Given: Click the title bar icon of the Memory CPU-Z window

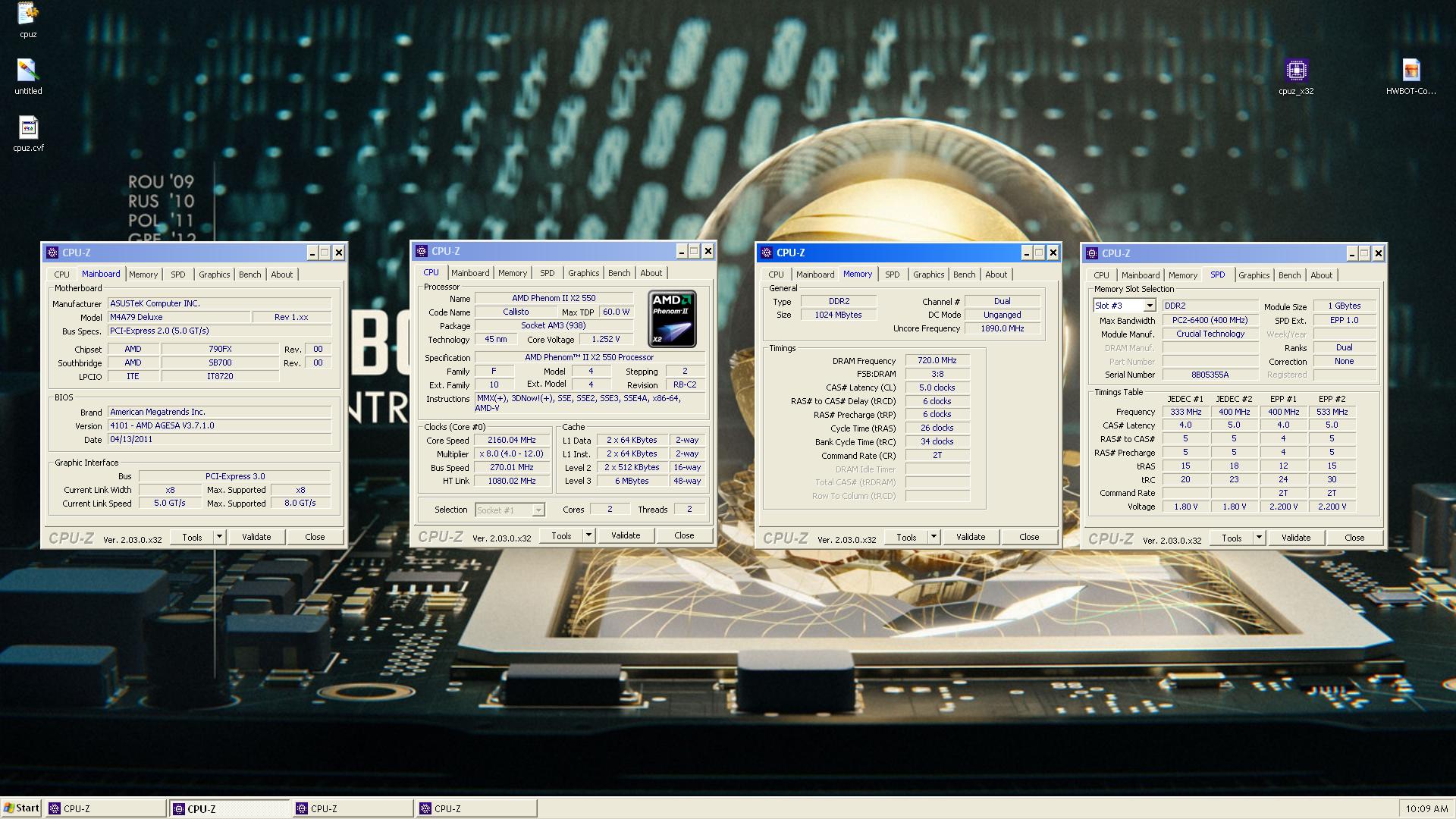Looking at the screenshot, I should click(x=767, y=253).
